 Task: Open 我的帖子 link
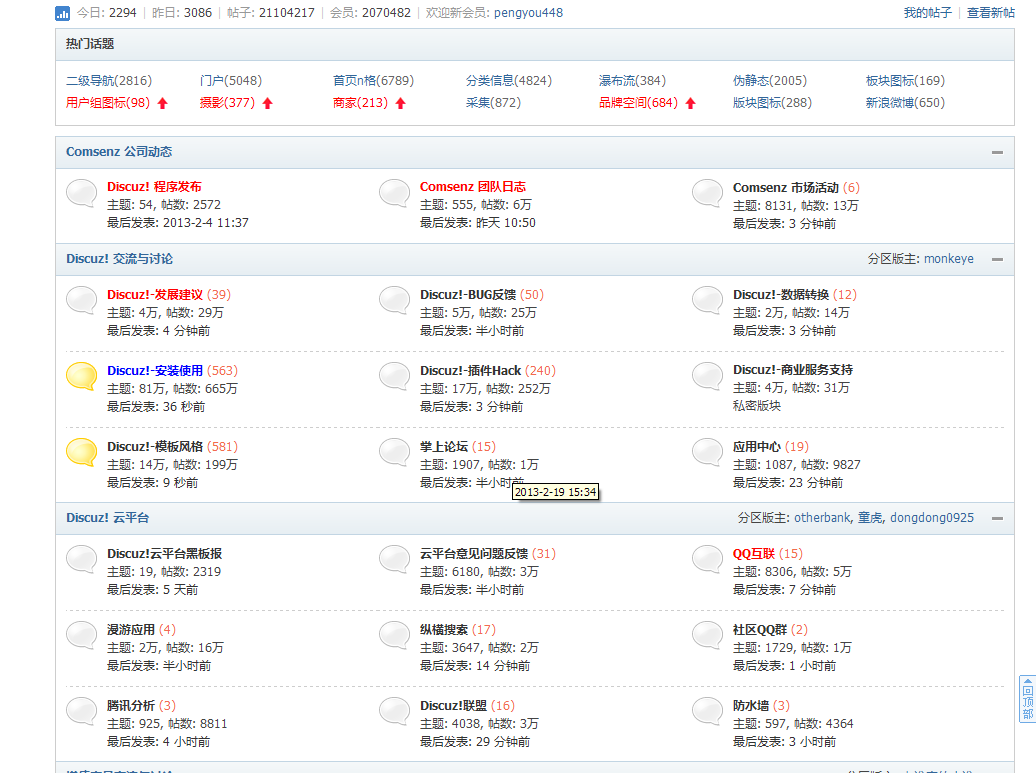click(x=928, y=13)
